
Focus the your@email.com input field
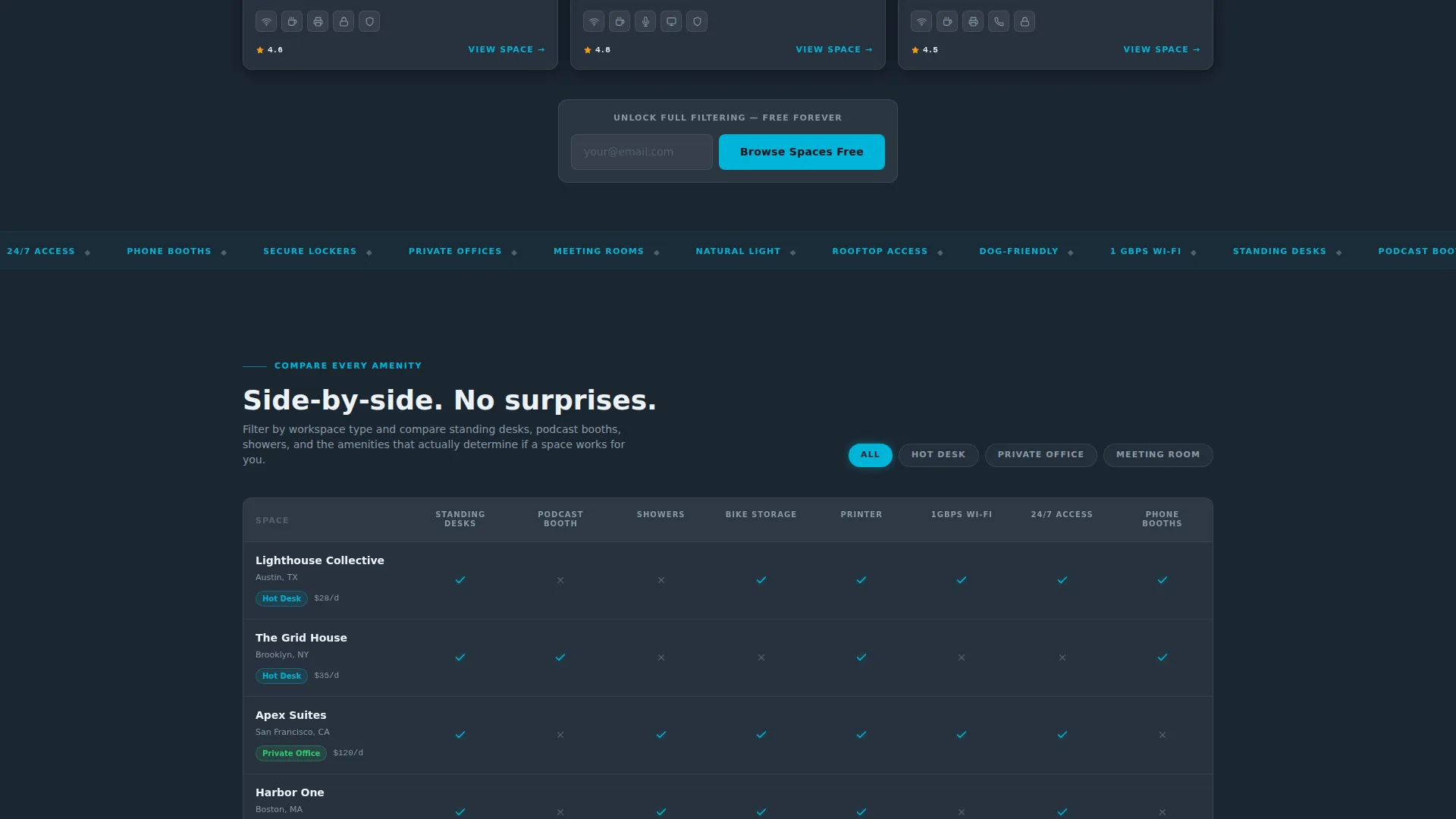coord(642,152)
